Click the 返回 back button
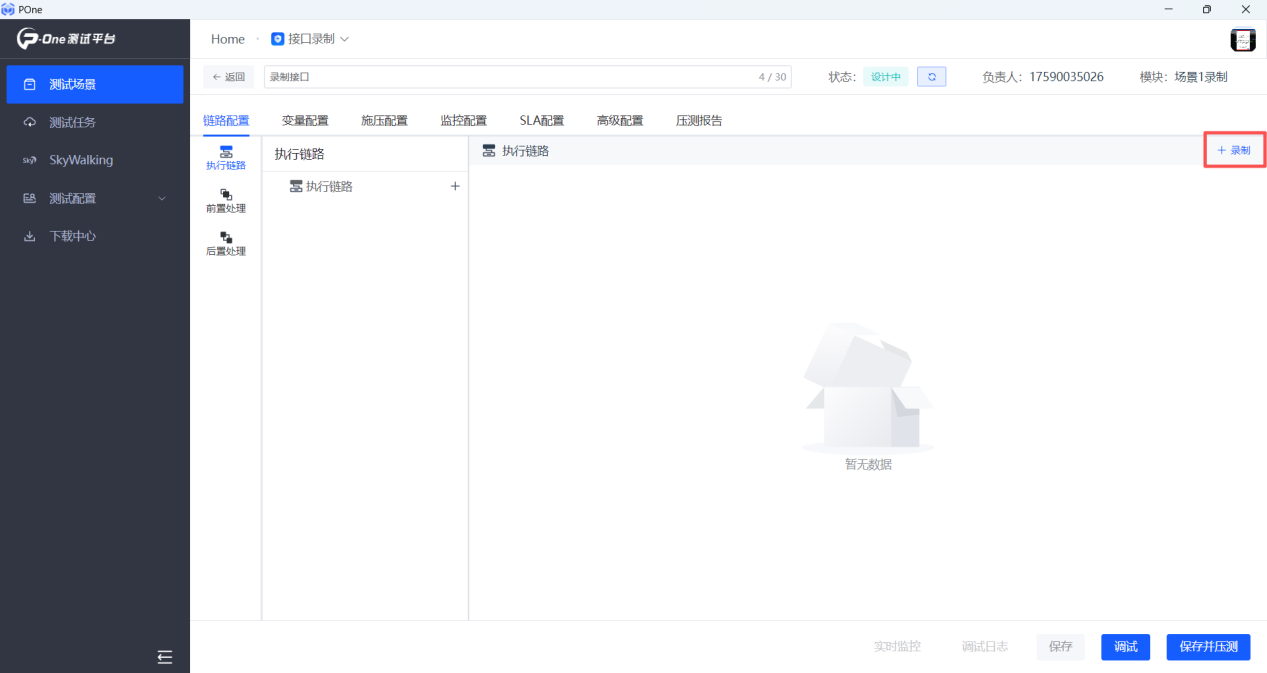The height and width of the screenshot is (673, 1267). (x=228, y=77)
